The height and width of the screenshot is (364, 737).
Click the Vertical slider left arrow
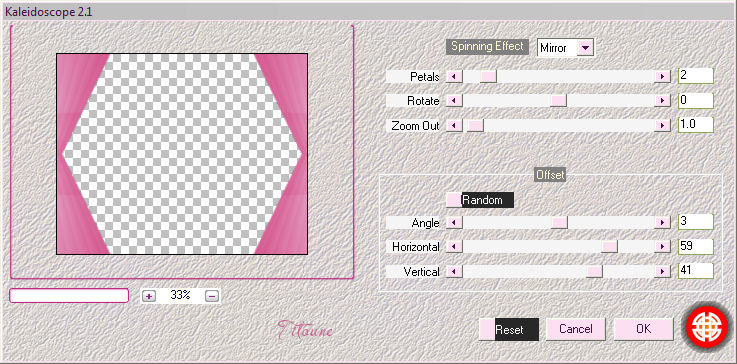pos(454,271)
